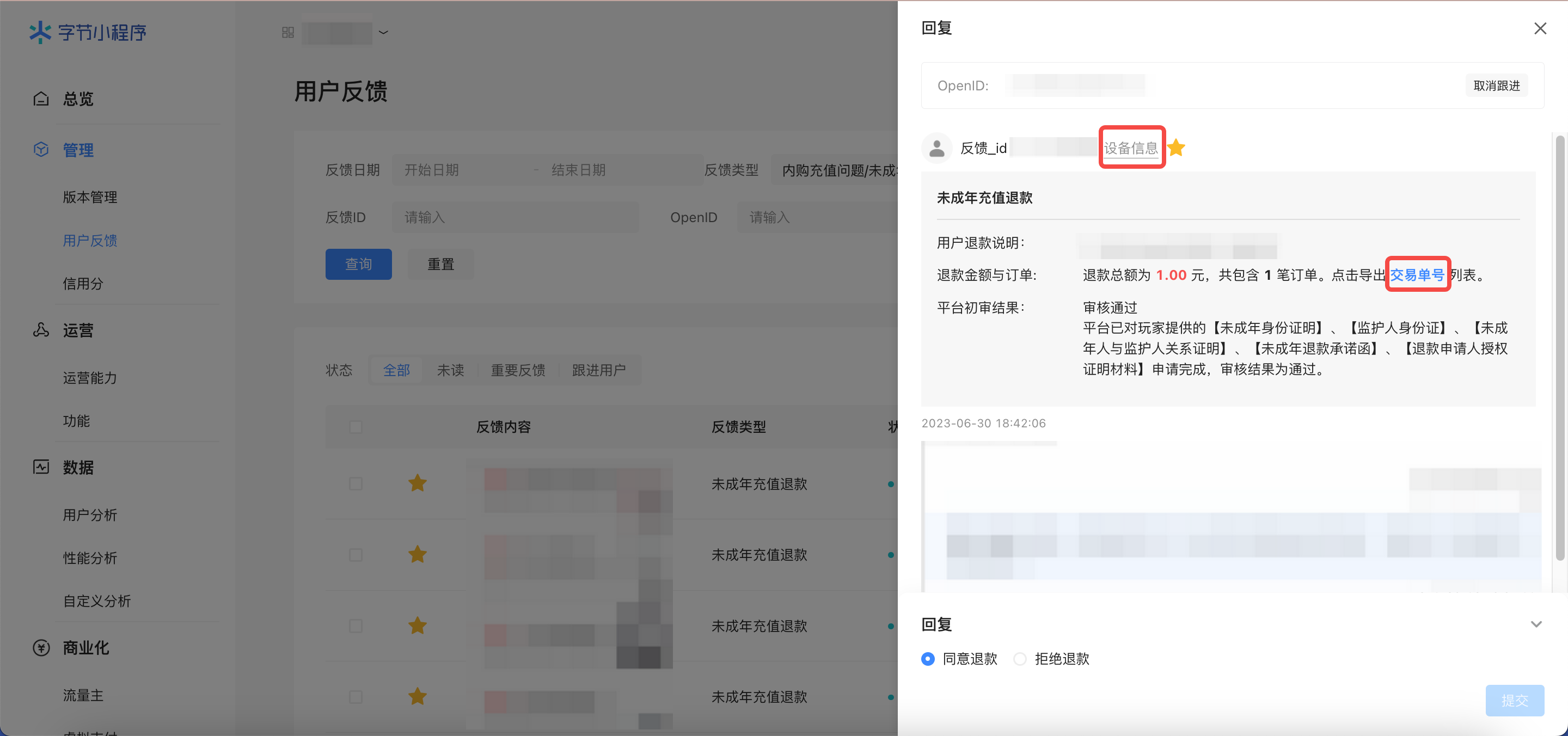Toggle star on third 未成年充值退款 row

point(418,626)
